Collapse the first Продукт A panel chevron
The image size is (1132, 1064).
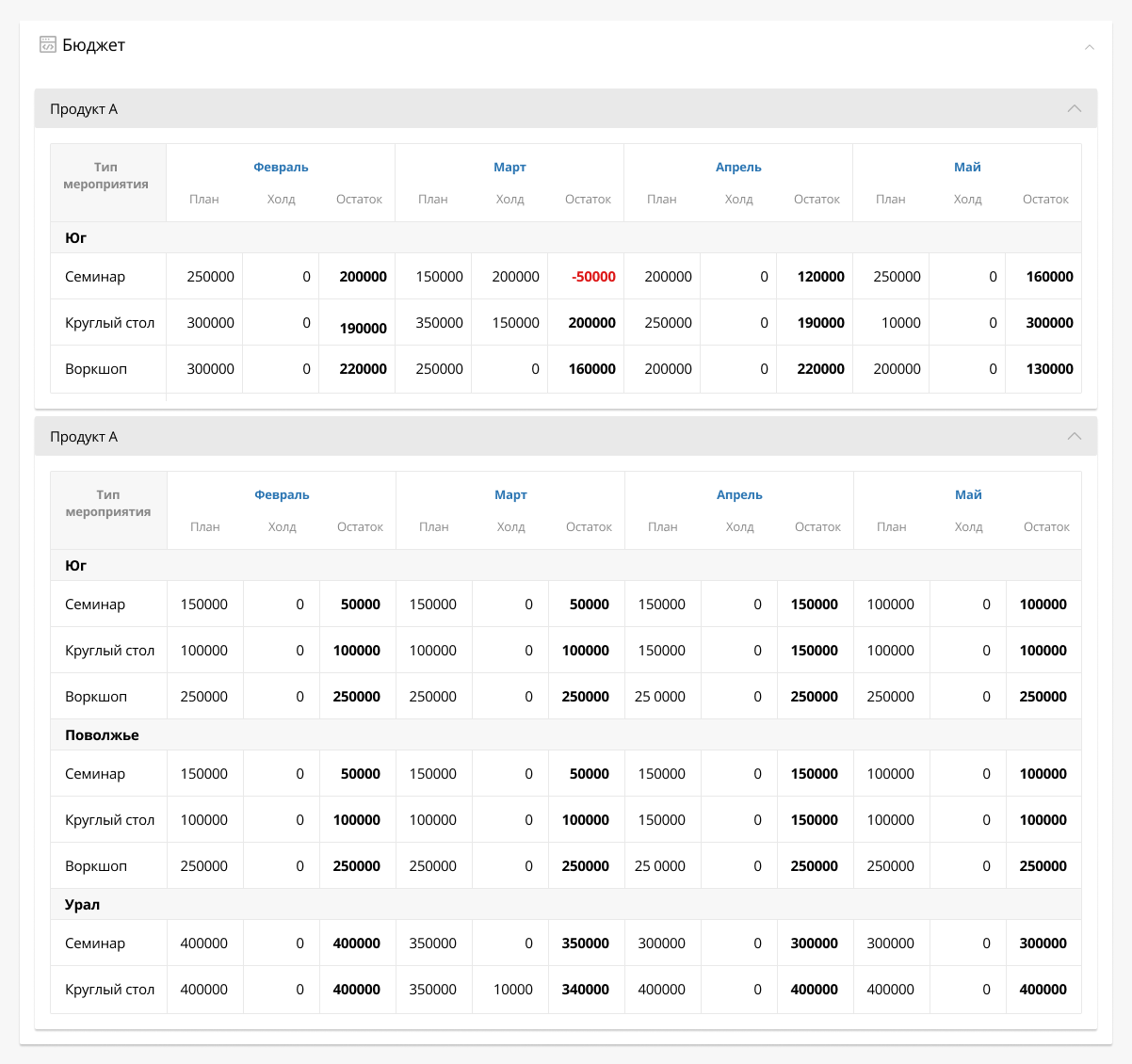(x=1074, y=109)
